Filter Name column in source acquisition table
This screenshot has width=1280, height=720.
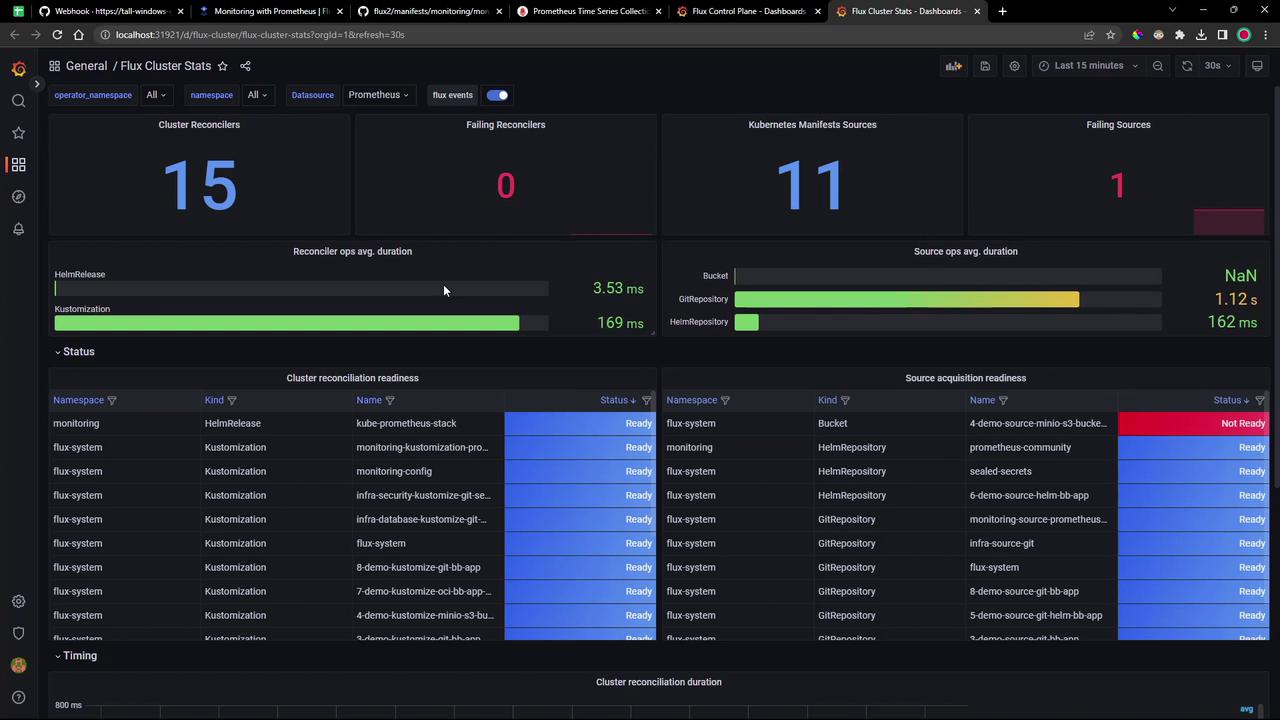pyautogui.click(x=1003, y=400)
